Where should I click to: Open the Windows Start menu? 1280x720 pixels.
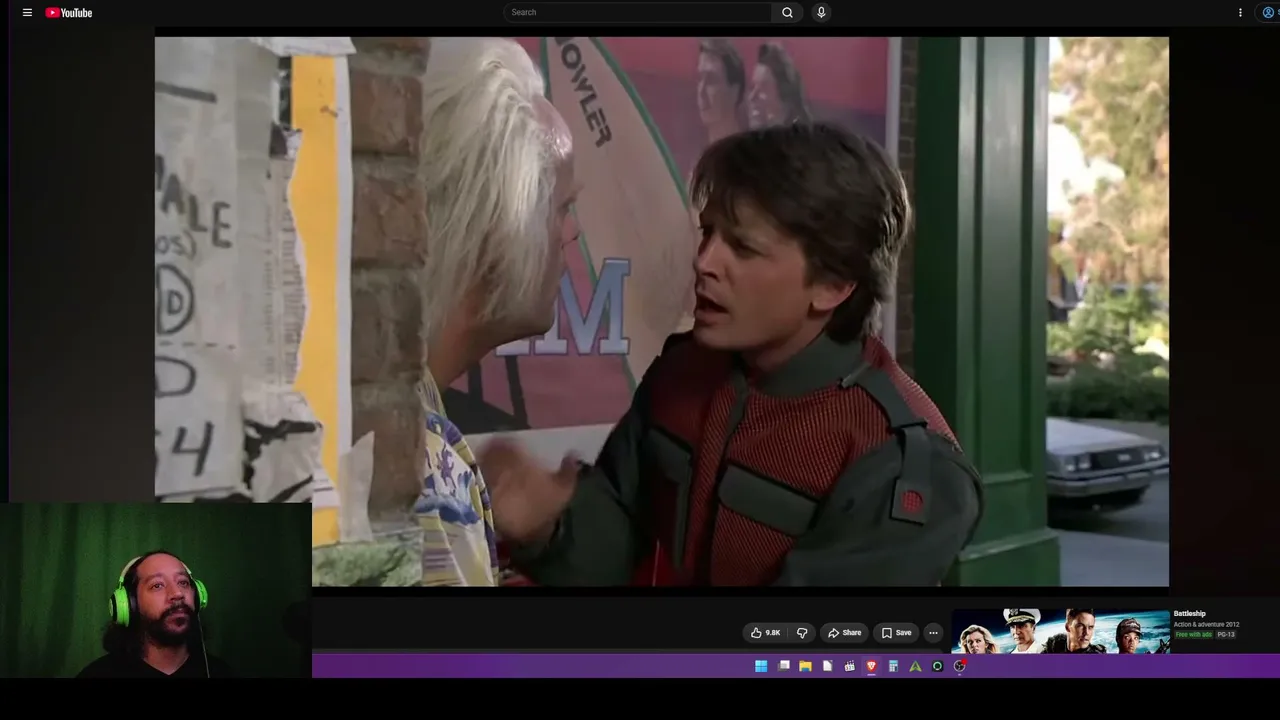click(x=761, y=666)
